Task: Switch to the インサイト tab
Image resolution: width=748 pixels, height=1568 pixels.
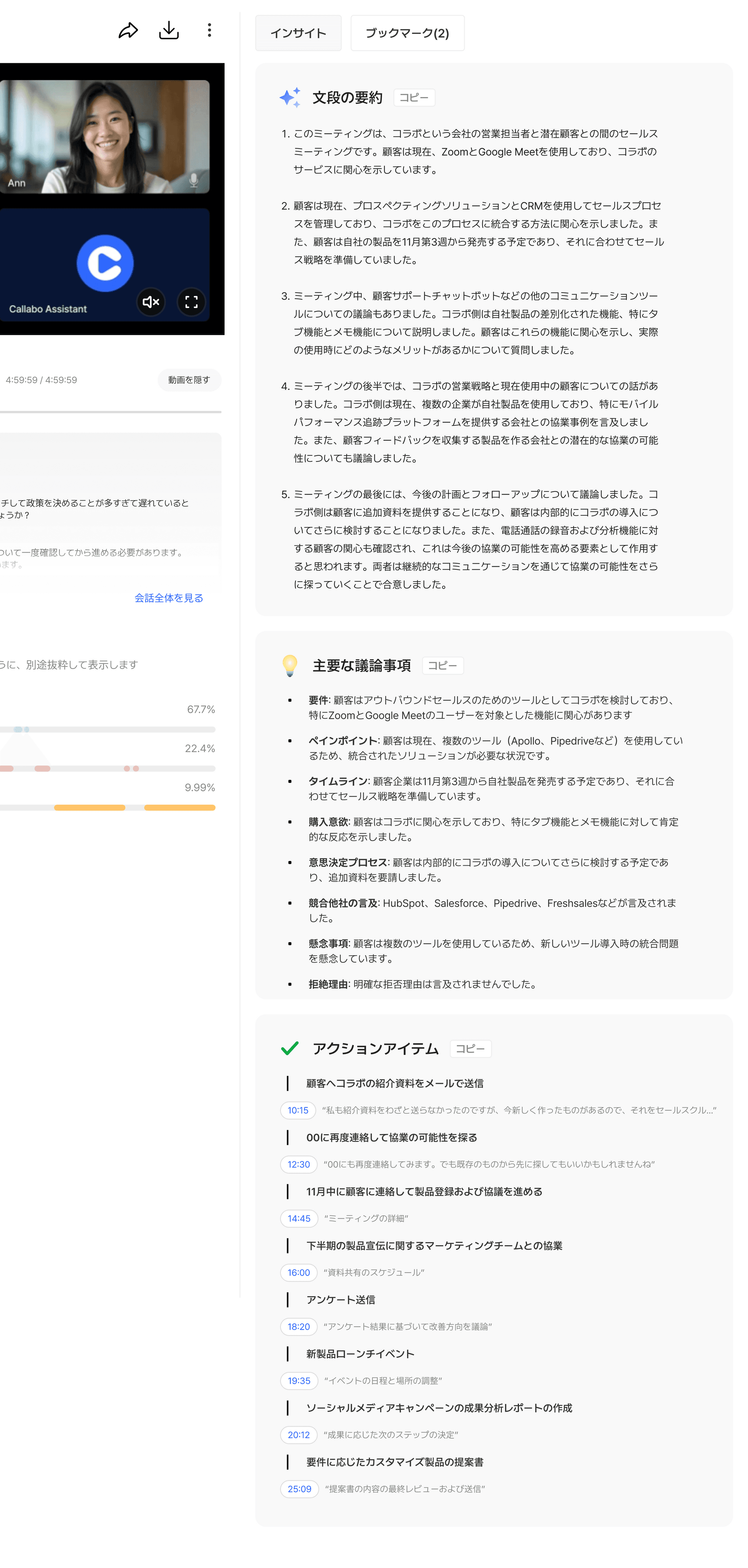Action: pyautogui.click(x=298, y=33)
